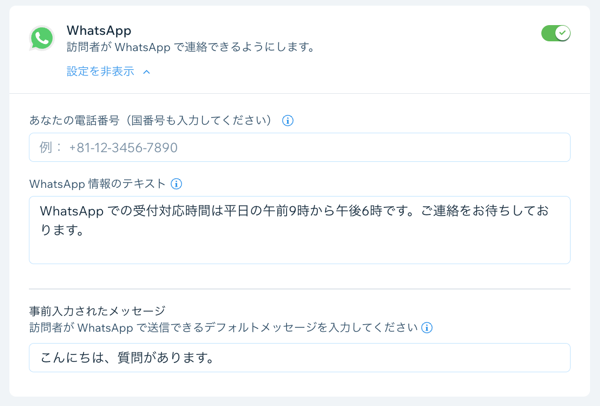Screen dimensions: 600x406
Task: Click the WhatsApp logo icon
Action: pos(41,38)
